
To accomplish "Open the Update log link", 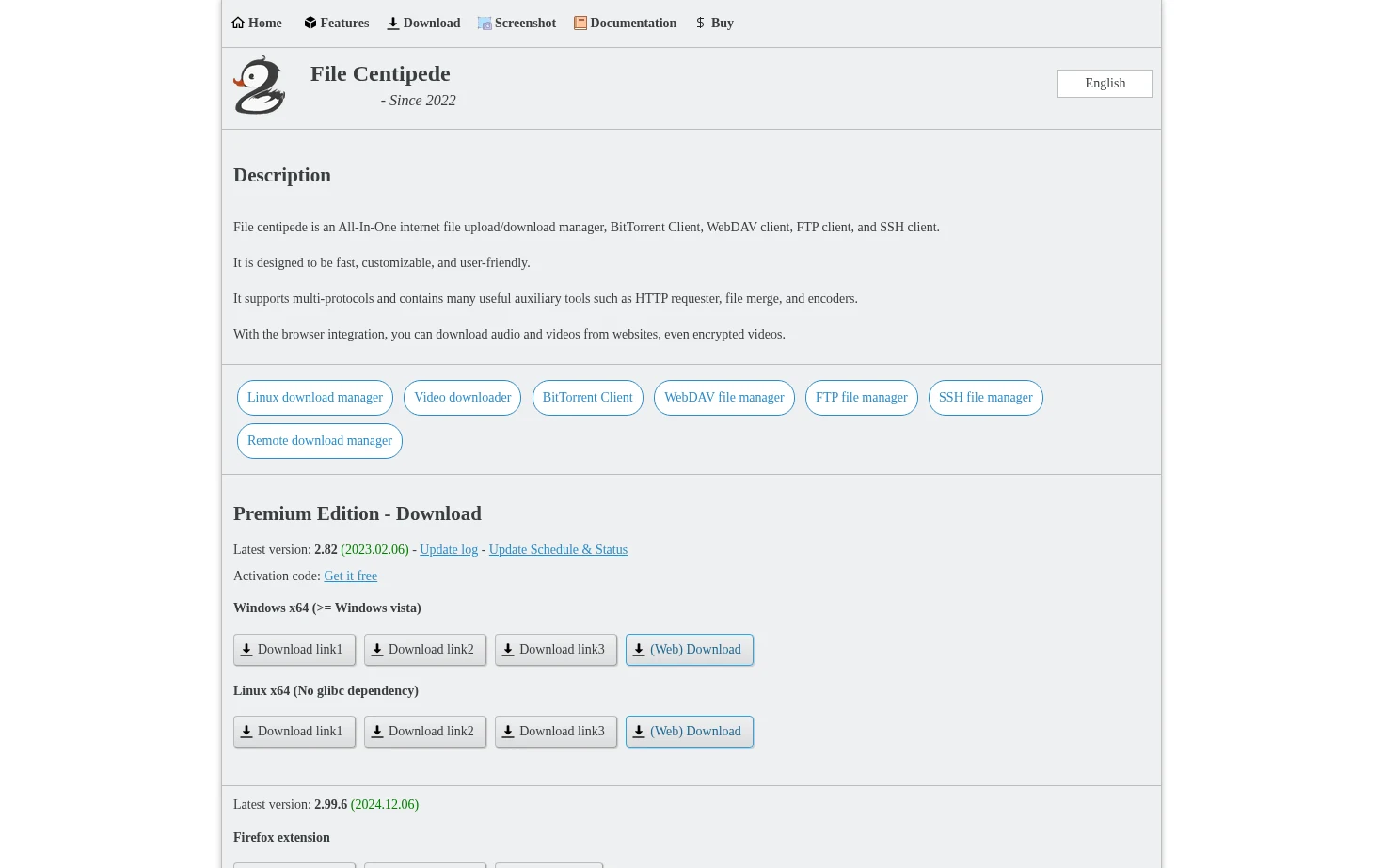I will click(x=449, y=550).
